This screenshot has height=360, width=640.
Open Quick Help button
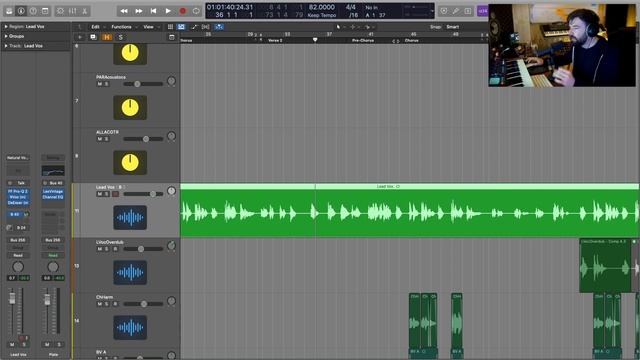[x=33, y=11]
